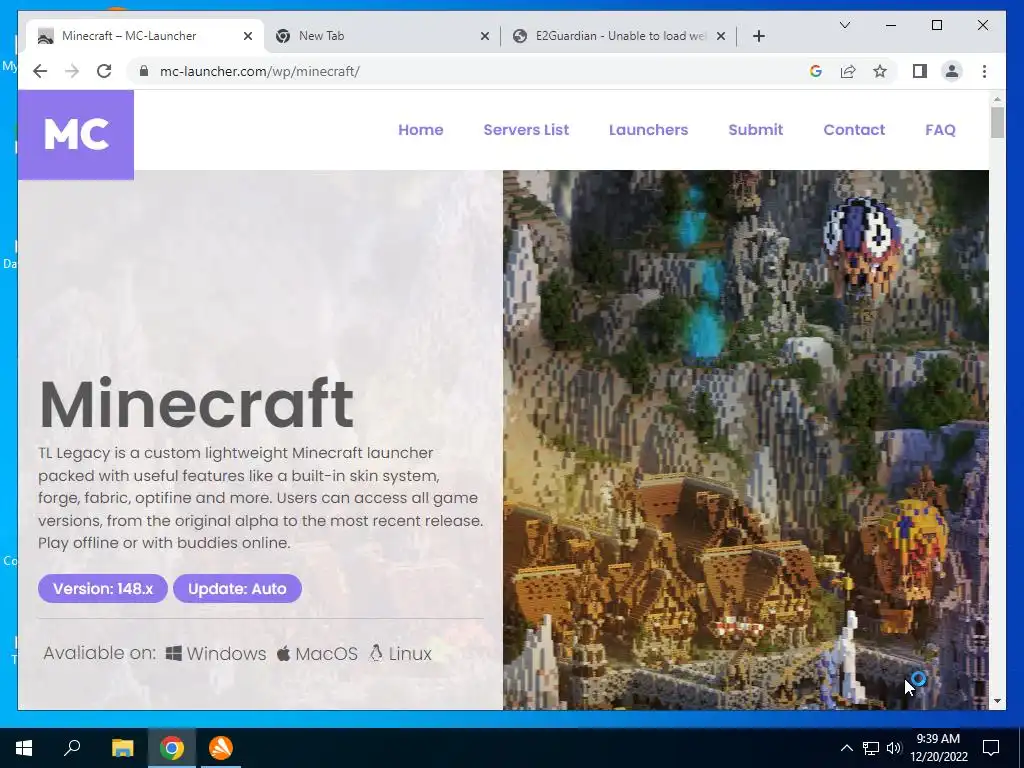This screenshot has height=768, width=1024.
Task: Open Chrome's three-dot menu
Action: point(984,71)
